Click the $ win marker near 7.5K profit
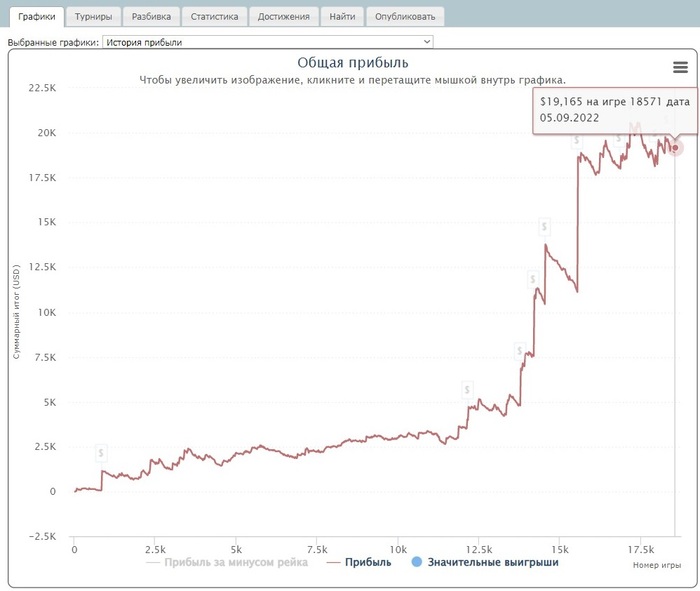 [x=519, y=351]
